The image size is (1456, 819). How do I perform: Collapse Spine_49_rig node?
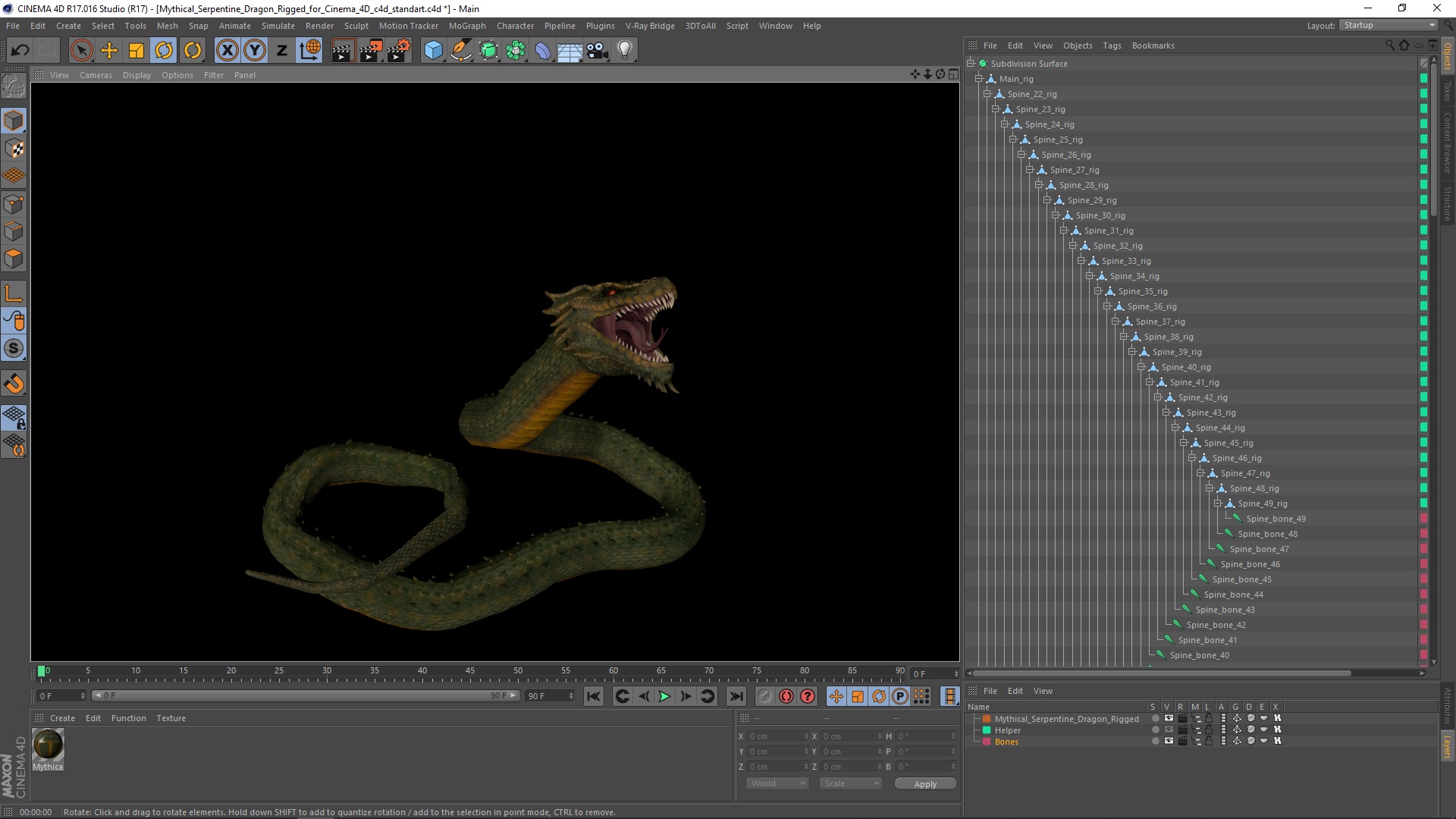(1218, 504)
